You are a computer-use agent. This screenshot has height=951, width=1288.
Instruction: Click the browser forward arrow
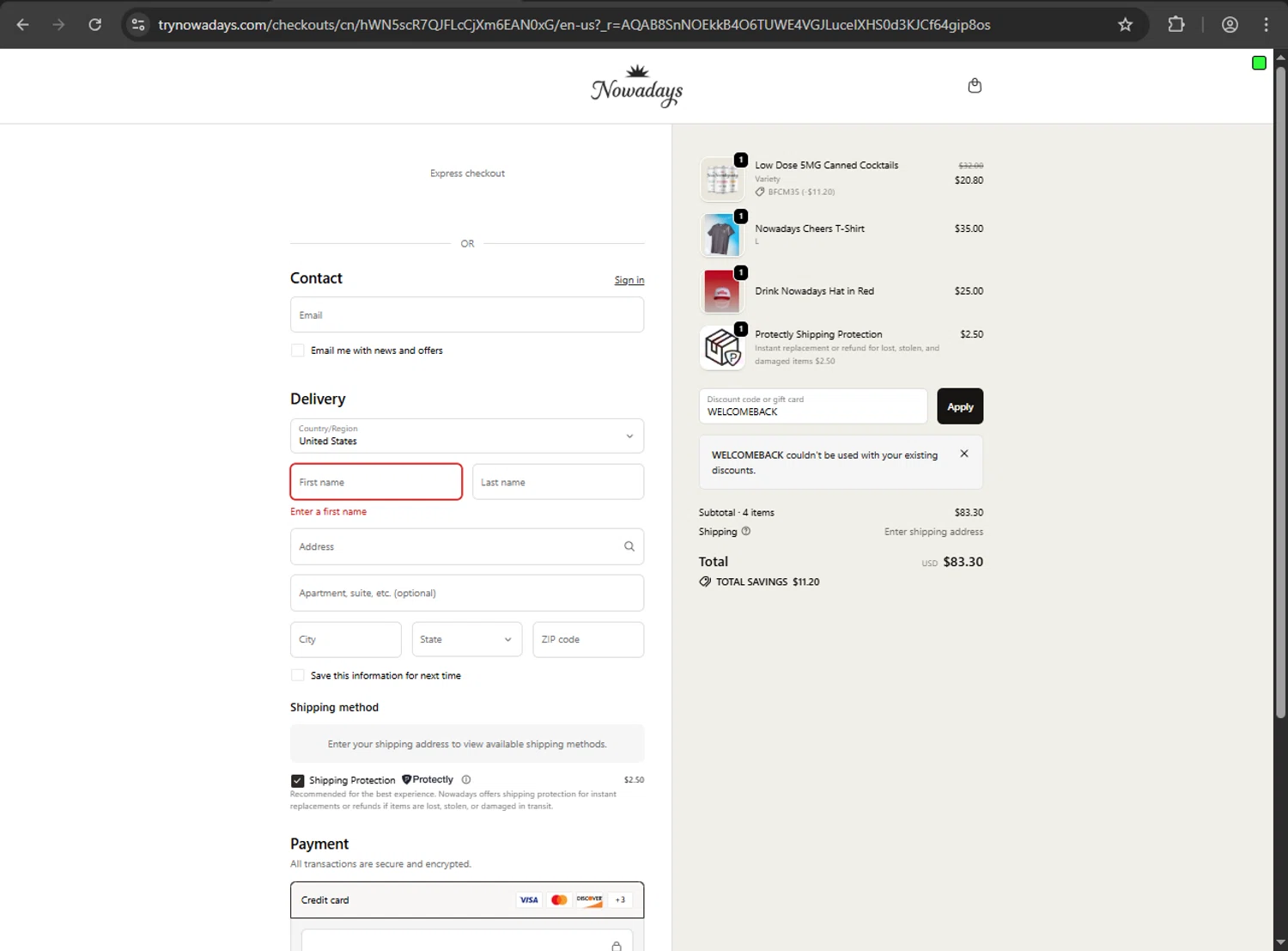pyautogui.click(x=58, y=25)
